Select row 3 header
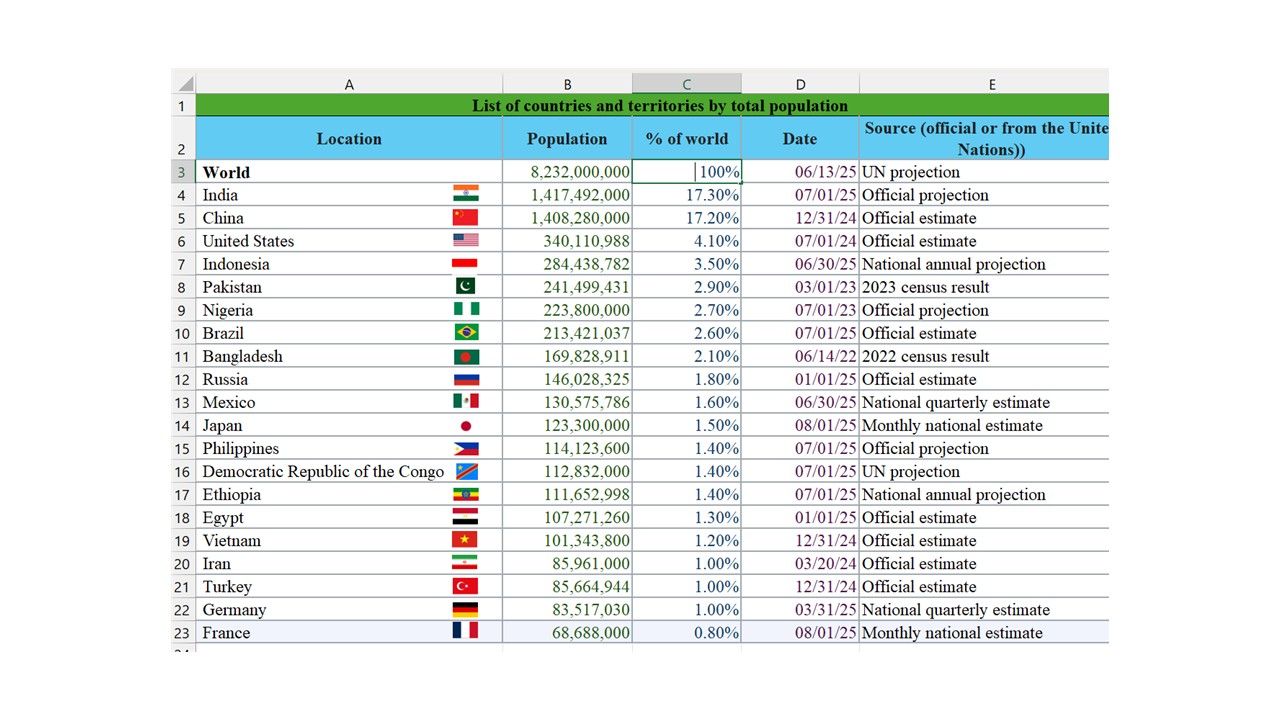Screen dimensions: 1280x720 [183, 172]
